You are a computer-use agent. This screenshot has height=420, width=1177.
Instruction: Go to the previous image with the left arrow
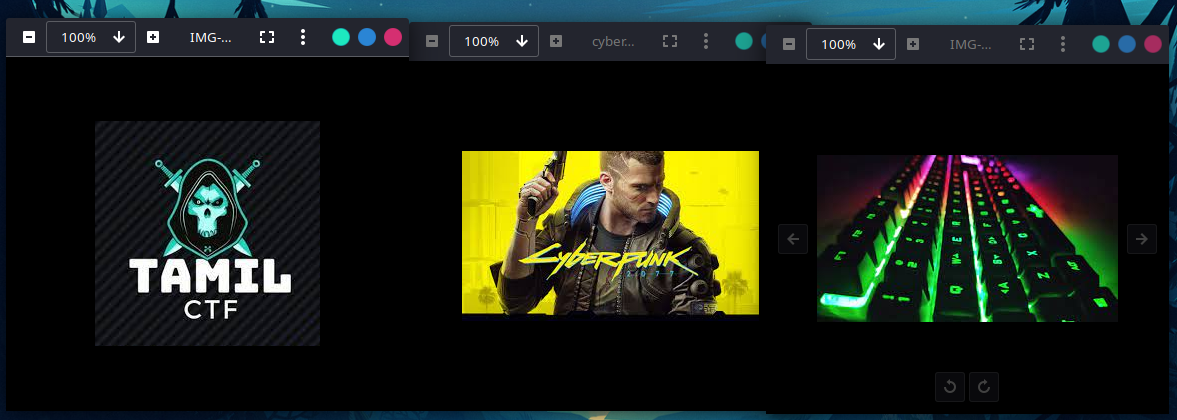tap(793, 239)
